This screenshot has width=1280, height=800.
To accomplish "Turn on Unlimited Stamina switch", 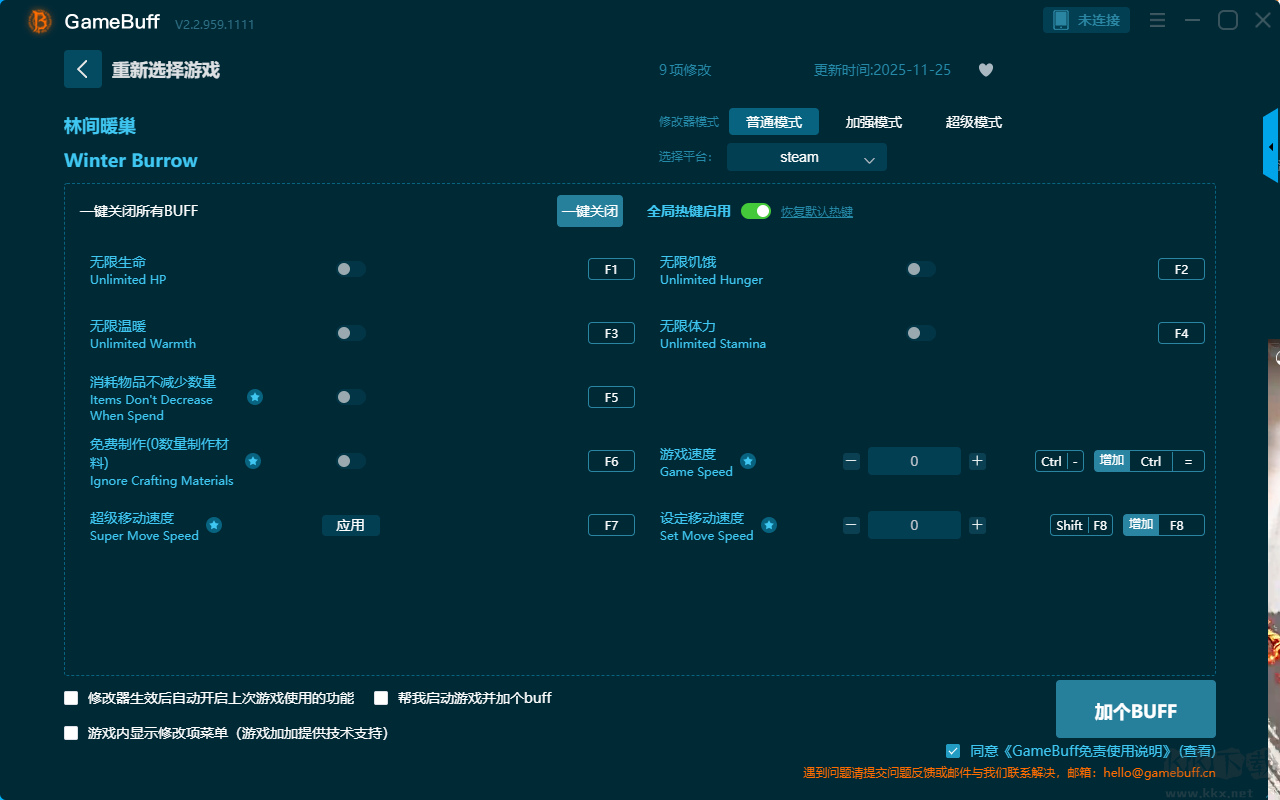I will 920,333.
